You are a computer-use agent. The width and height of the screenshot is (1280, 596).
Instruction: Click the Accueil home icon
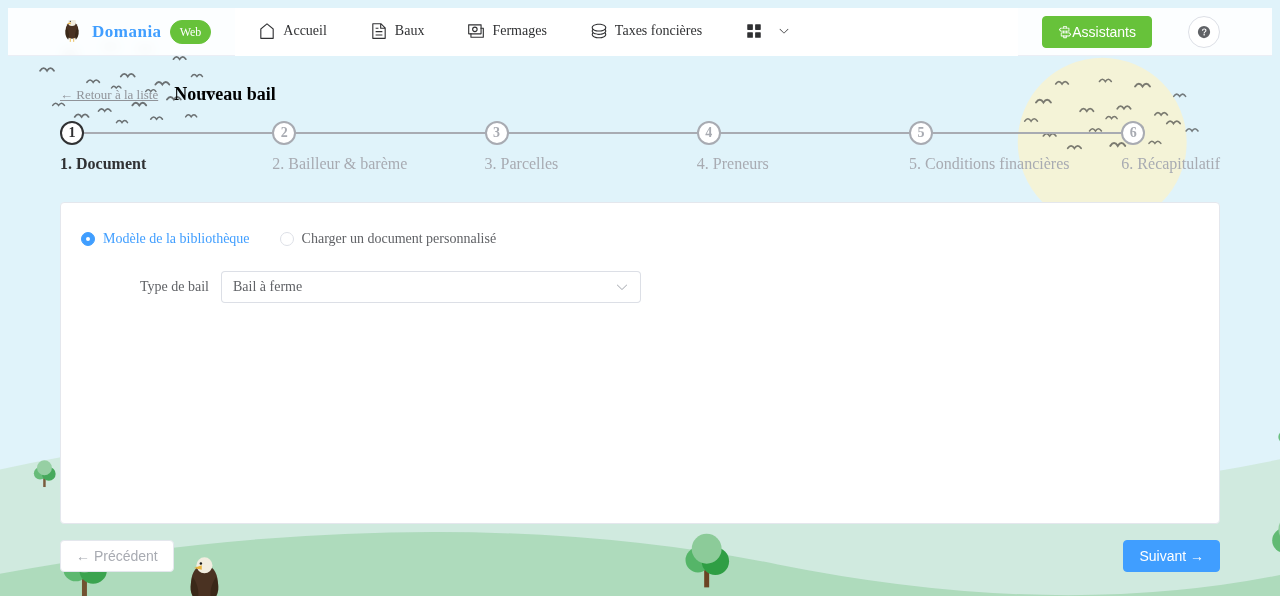click(267, 31)
